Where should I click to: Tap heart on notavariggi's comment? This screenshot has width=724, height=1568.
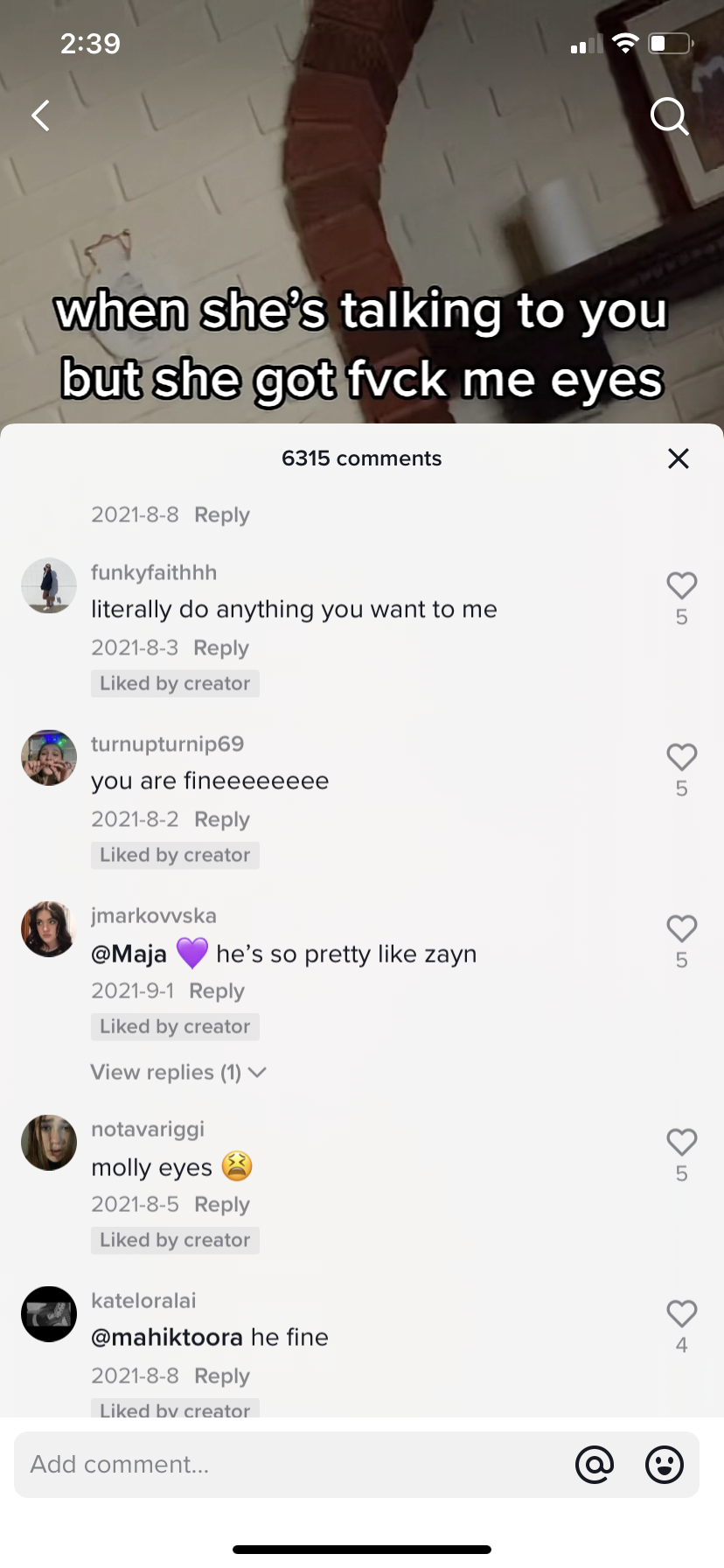[x=682, y=1142]
